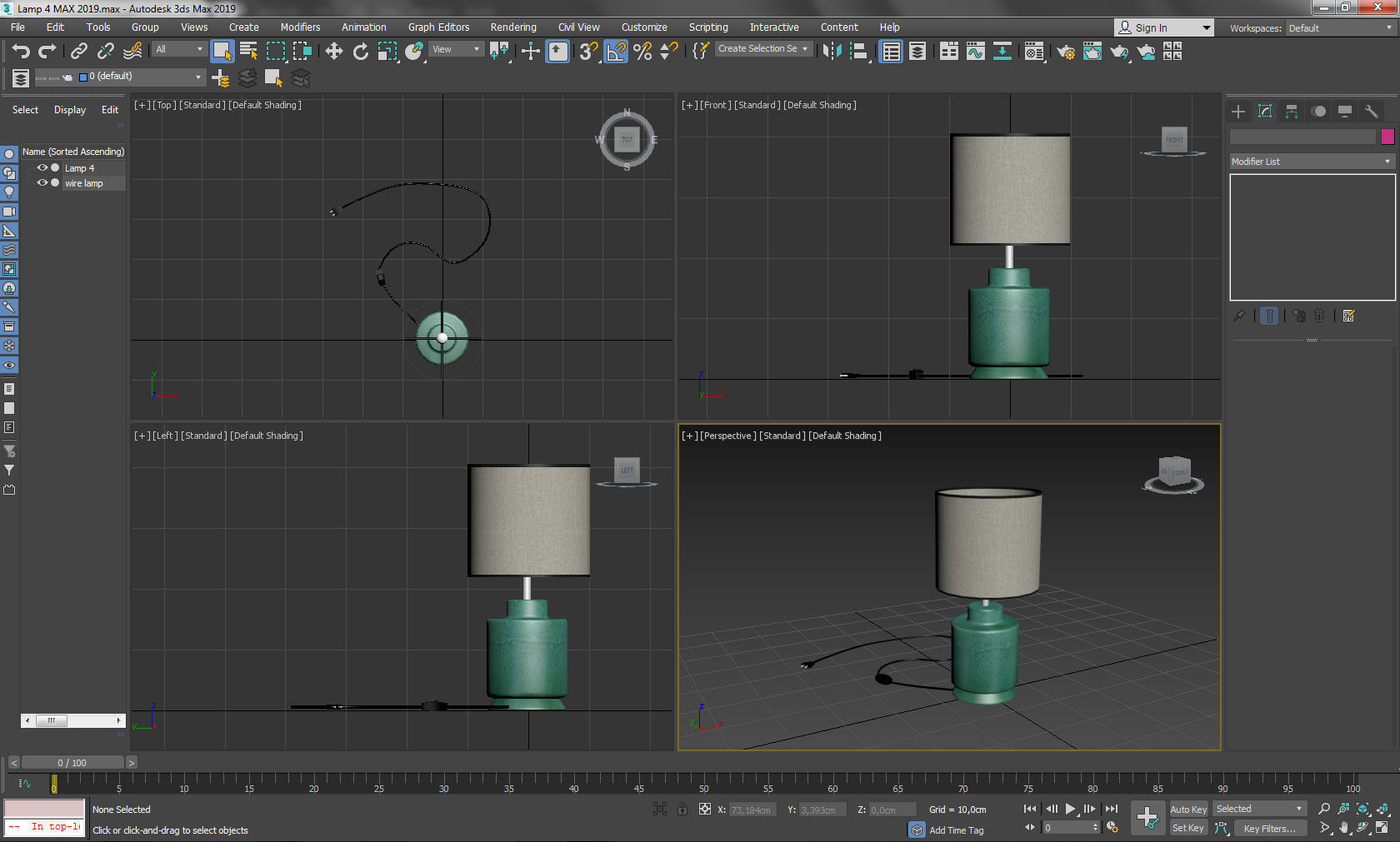Click the Display menu in Scene Explorer
The image size is (1400, 842).
[70, 110]
